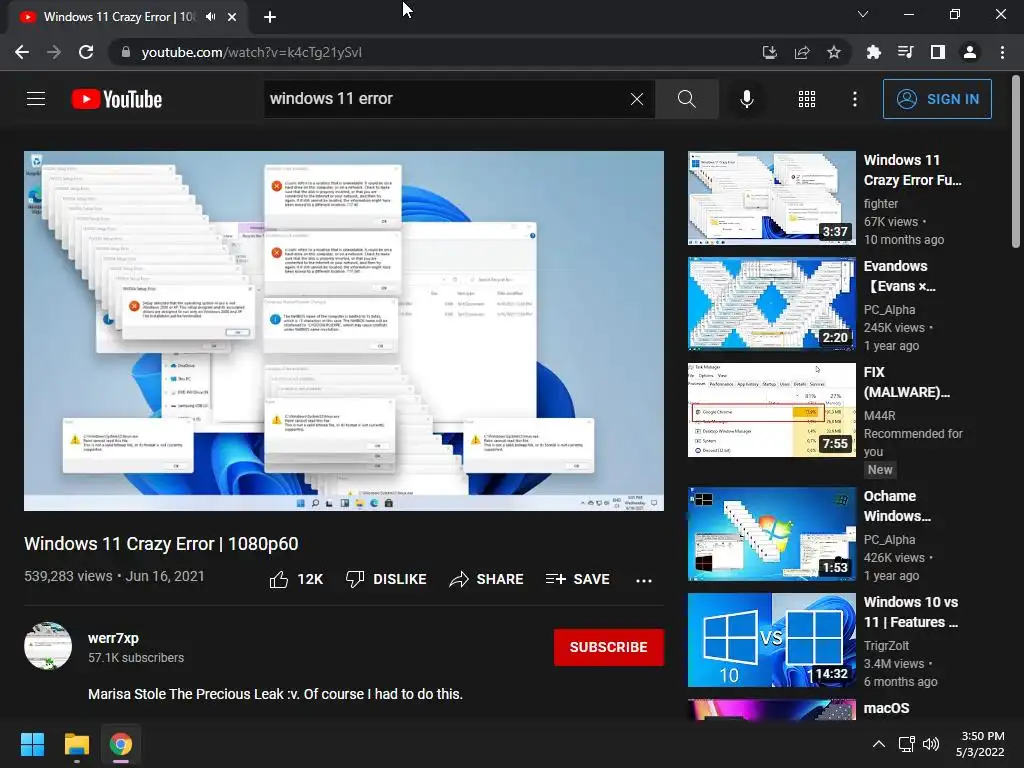Click the macOS video title
The height and width of the screenshot is (768, 1024).
click(886, 708)
